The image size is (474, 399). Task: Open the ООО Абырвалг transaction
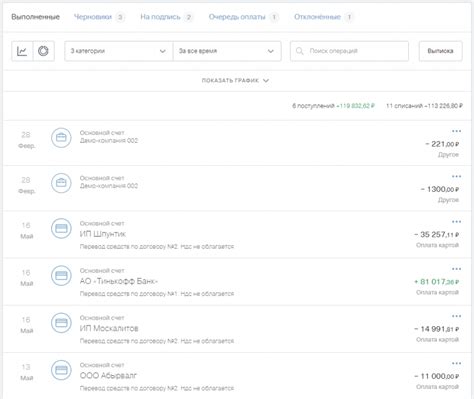coord(237,376)
